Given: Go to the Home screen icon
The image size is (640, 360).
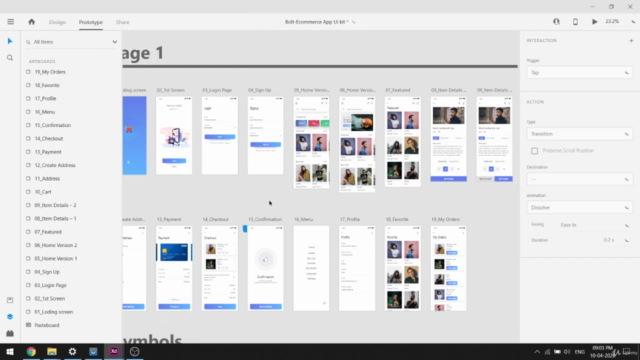Looking at the screenshot, I should pyautogui.click(x=31, y=22).
